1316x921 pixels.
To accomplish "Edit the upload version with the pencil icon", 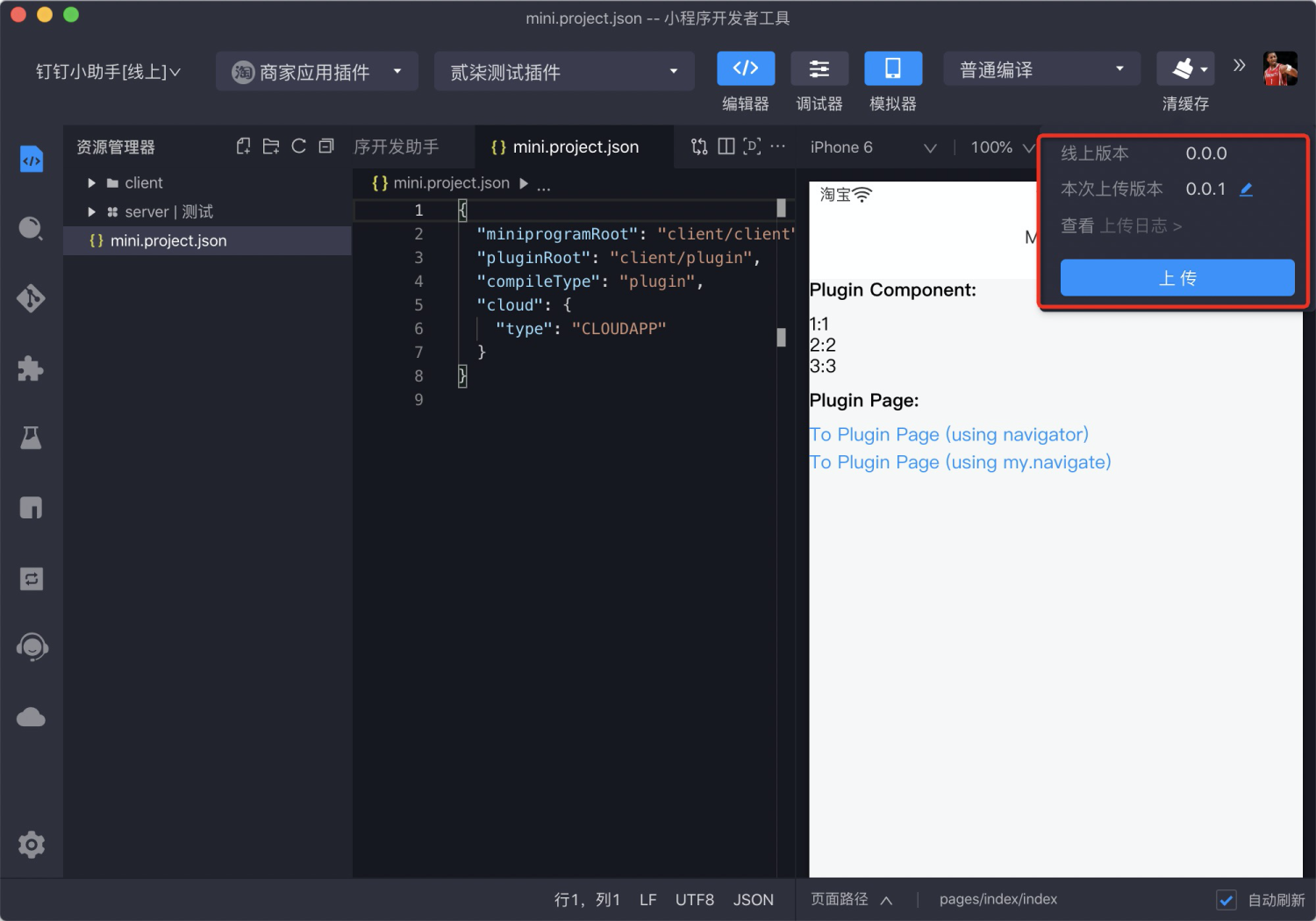I will coord(1246,189).
